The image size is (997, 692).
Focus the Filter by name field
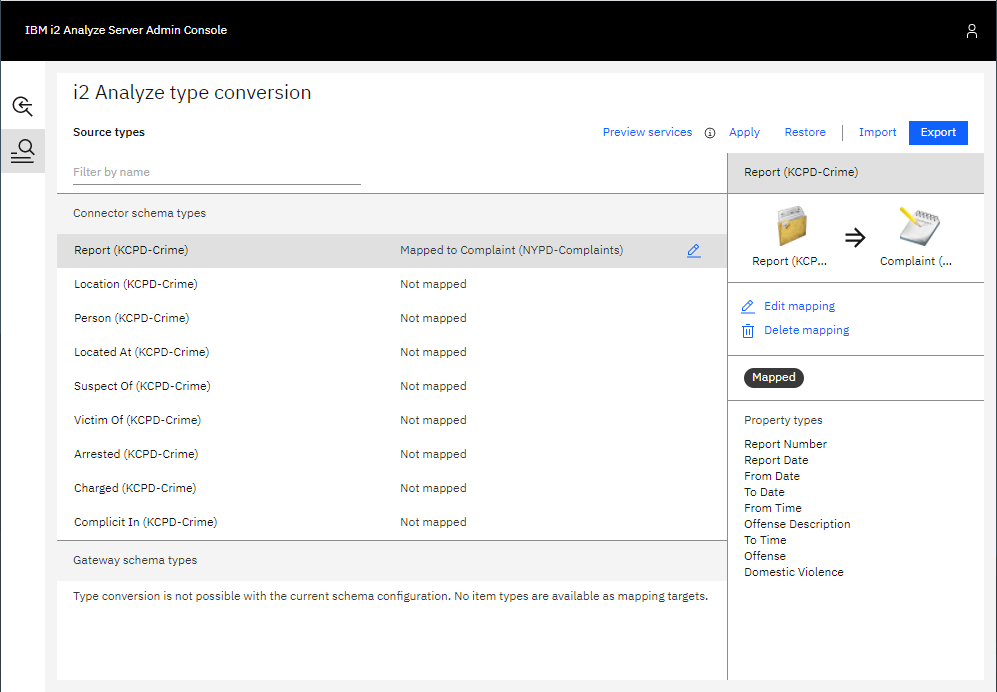coord(216,172)
